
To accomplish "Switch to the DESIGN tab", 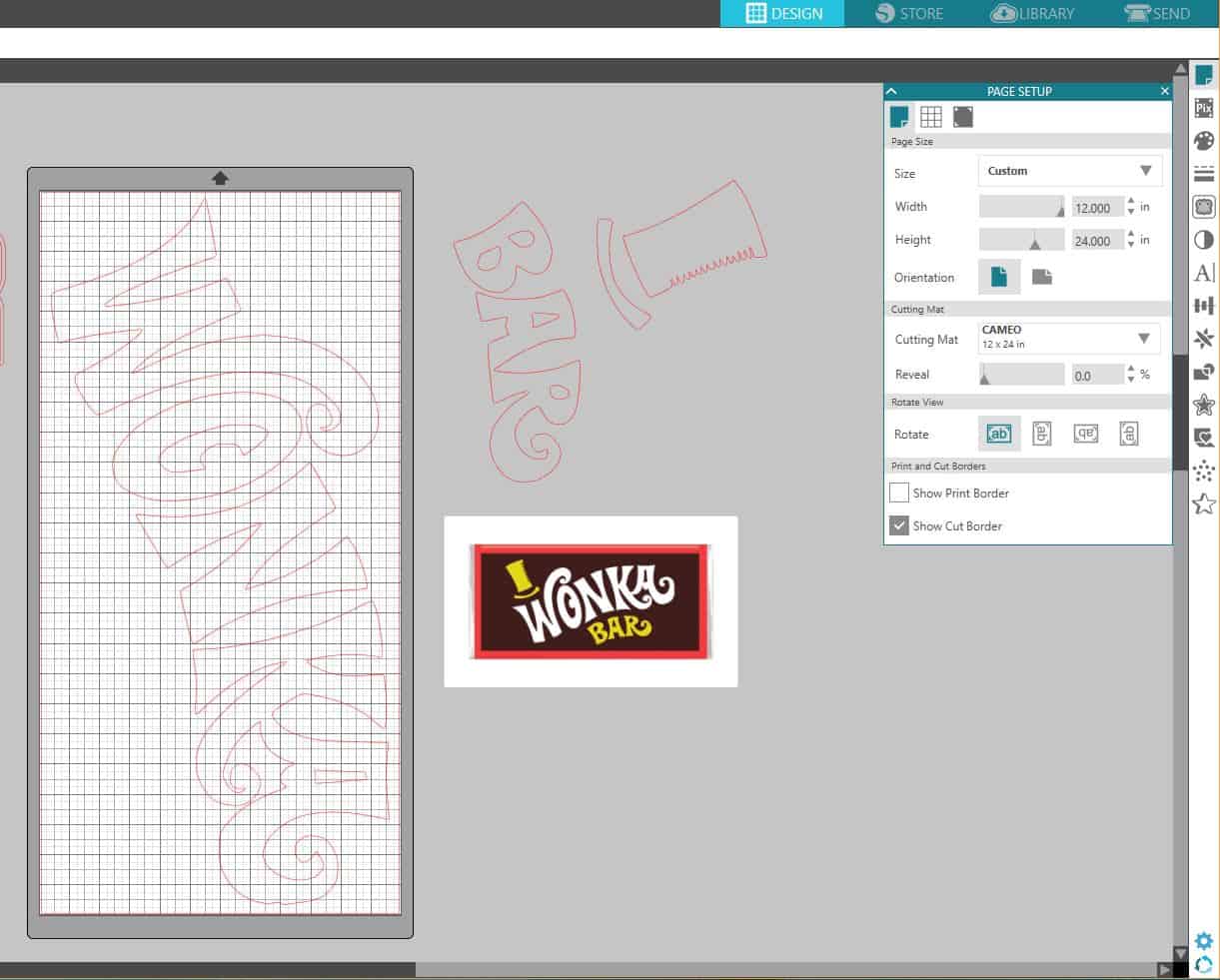I will pos(782,13).
